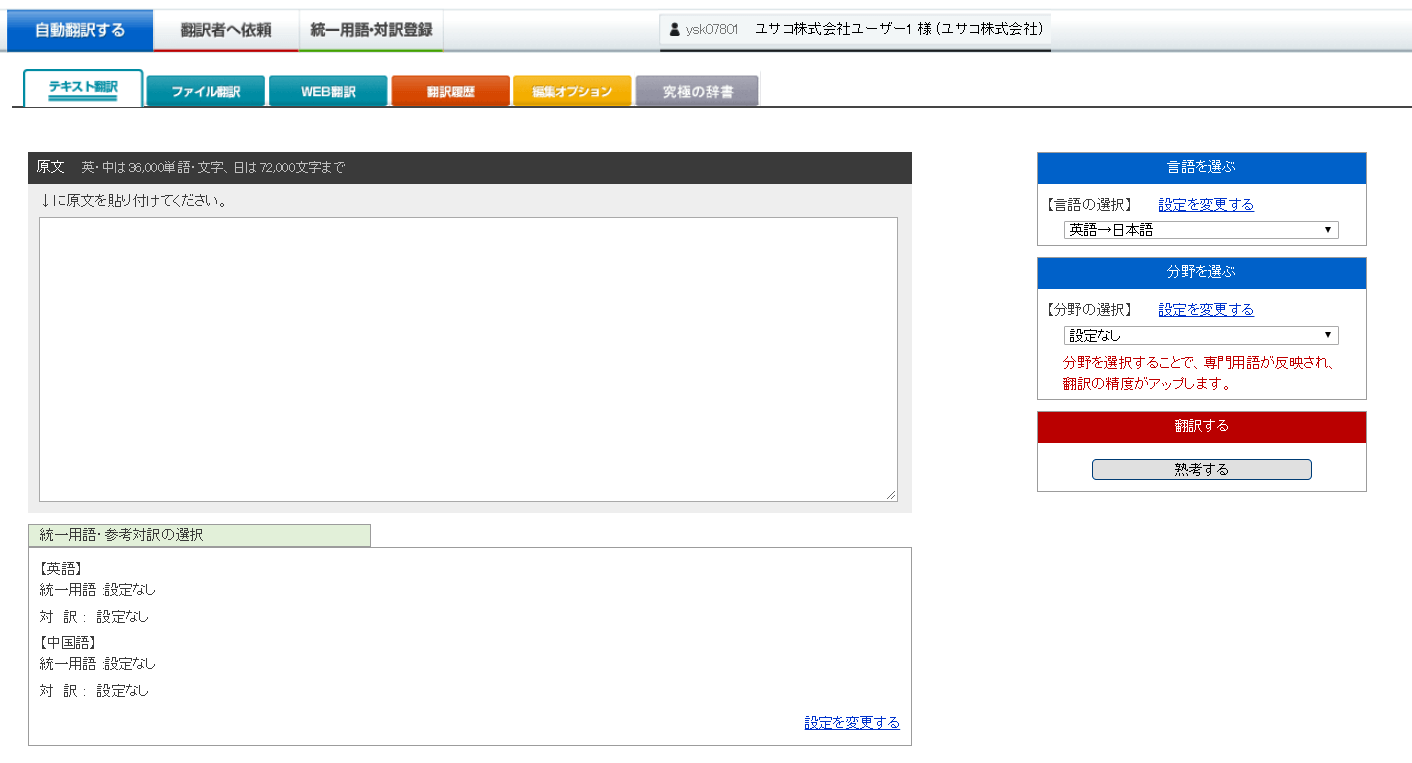Viewport: 1412px width, 763px height.
Task: Open the 統一用語・対訳登録 tab
Action: click(371, 30)
